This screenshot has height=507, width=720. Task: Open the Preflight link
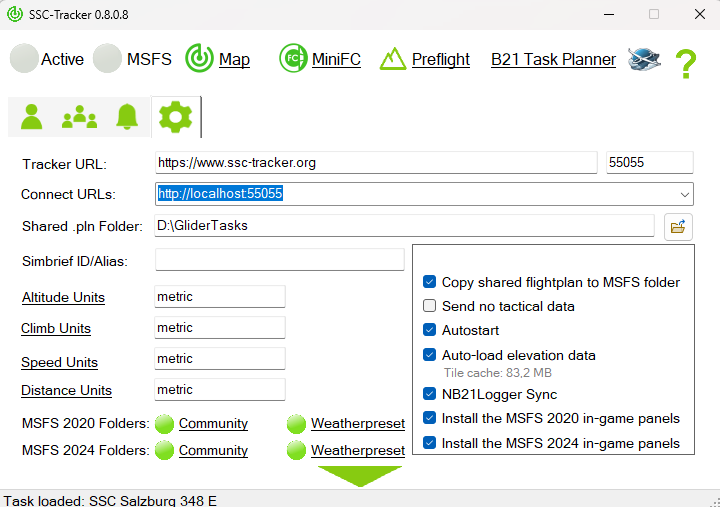[x=441, y=59]
